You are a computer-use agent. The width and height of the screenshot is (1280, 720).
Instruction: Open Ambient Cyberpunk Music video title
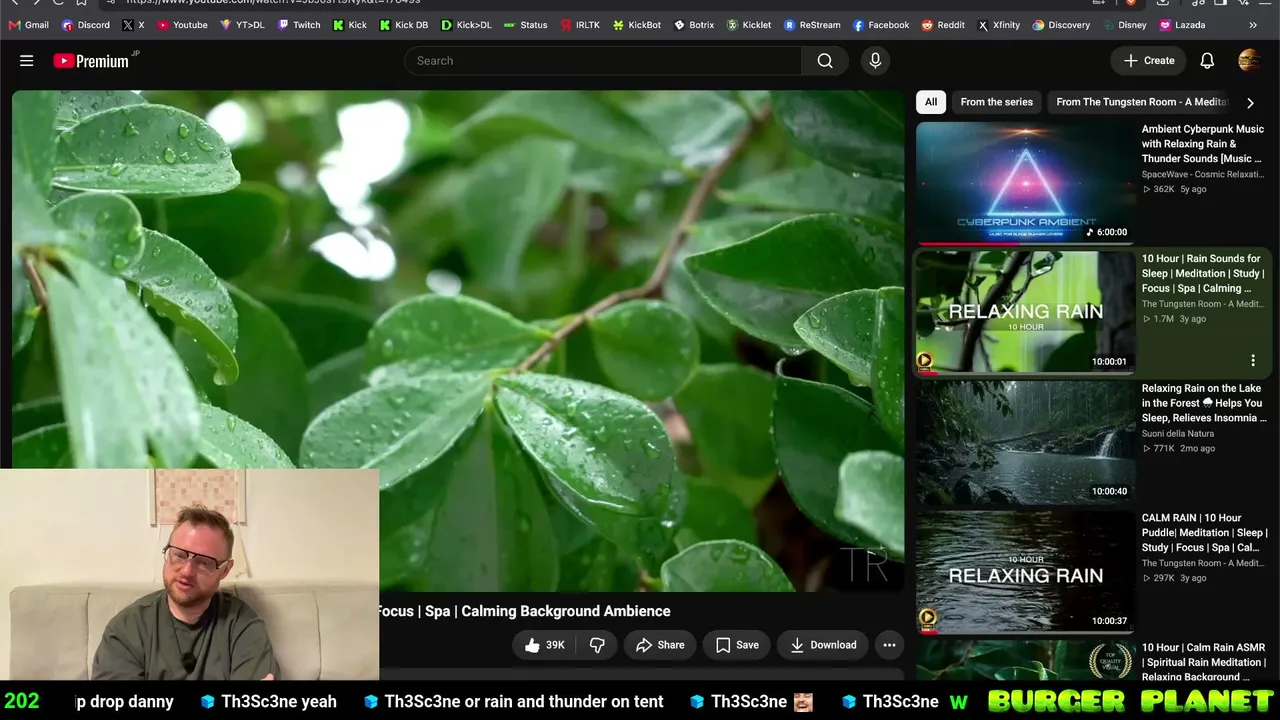[x=1203, y=144]
